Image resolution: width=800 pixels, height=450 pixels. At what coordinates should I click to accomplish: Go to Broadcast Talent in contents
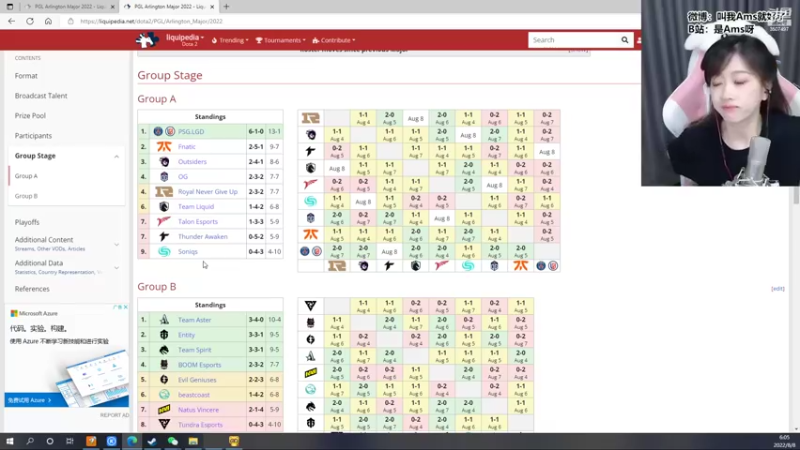coord(41,96)
